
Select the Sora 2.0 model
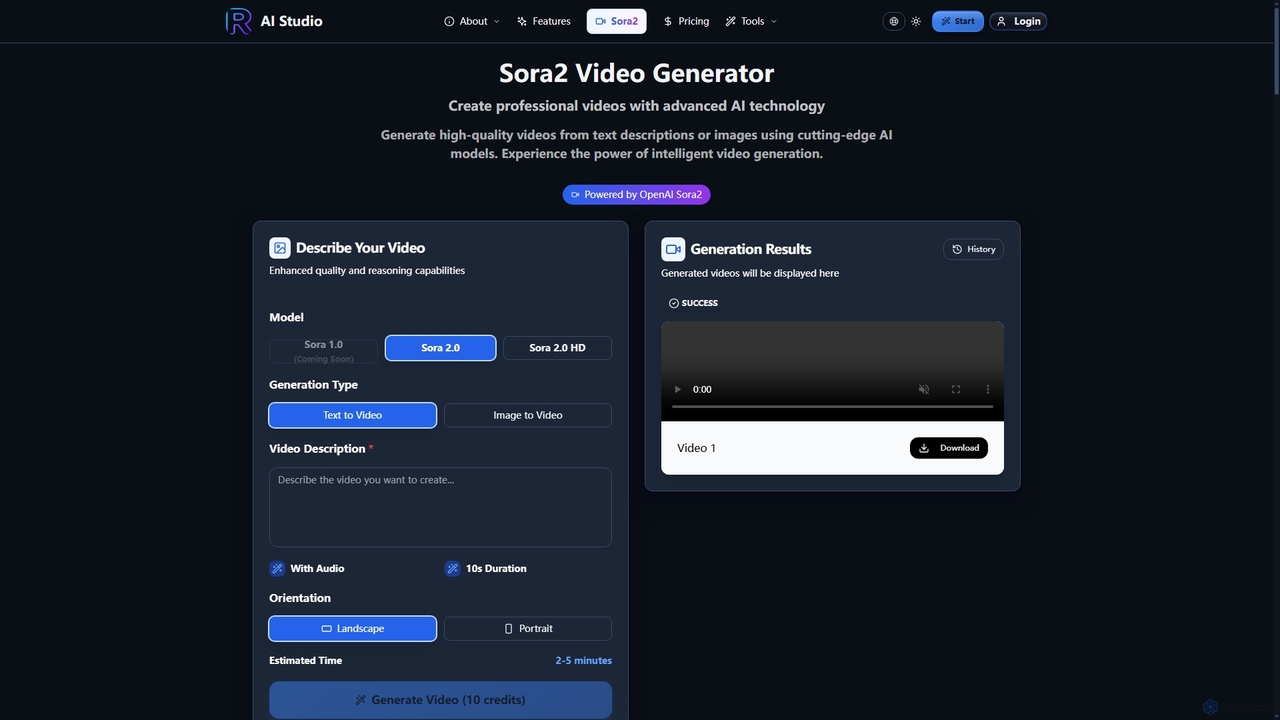pos(440,348)
